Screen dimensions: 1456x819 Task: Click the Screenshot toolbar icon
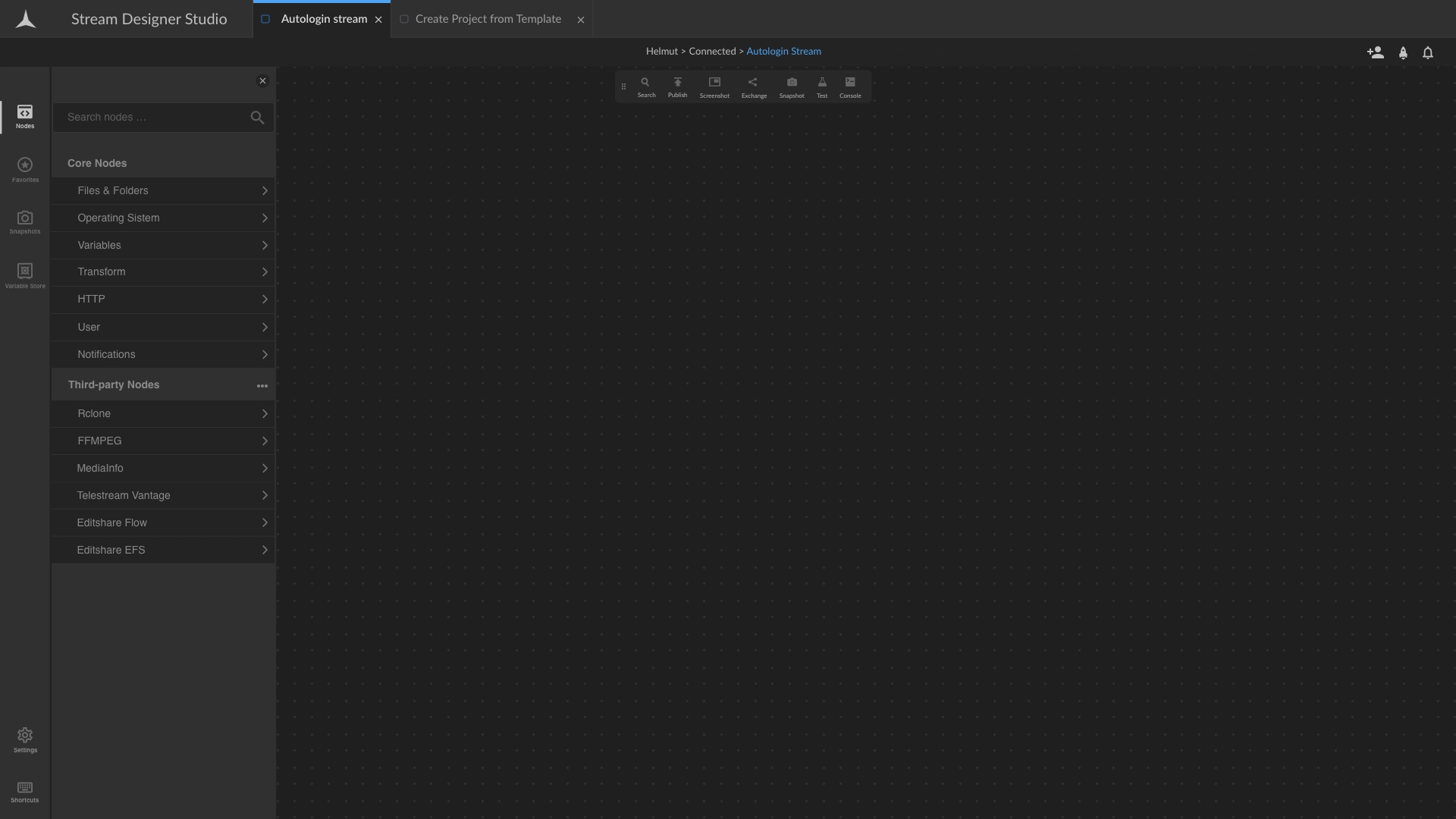pyautogui.click(x=714, y=86)
